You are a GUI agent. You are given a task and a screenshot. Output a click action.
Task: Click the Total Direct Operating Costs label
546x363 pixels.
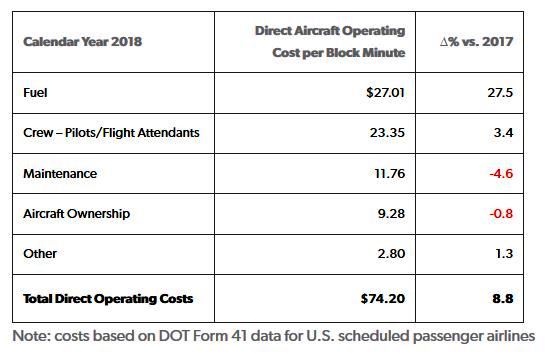click(x=108, y=299)
